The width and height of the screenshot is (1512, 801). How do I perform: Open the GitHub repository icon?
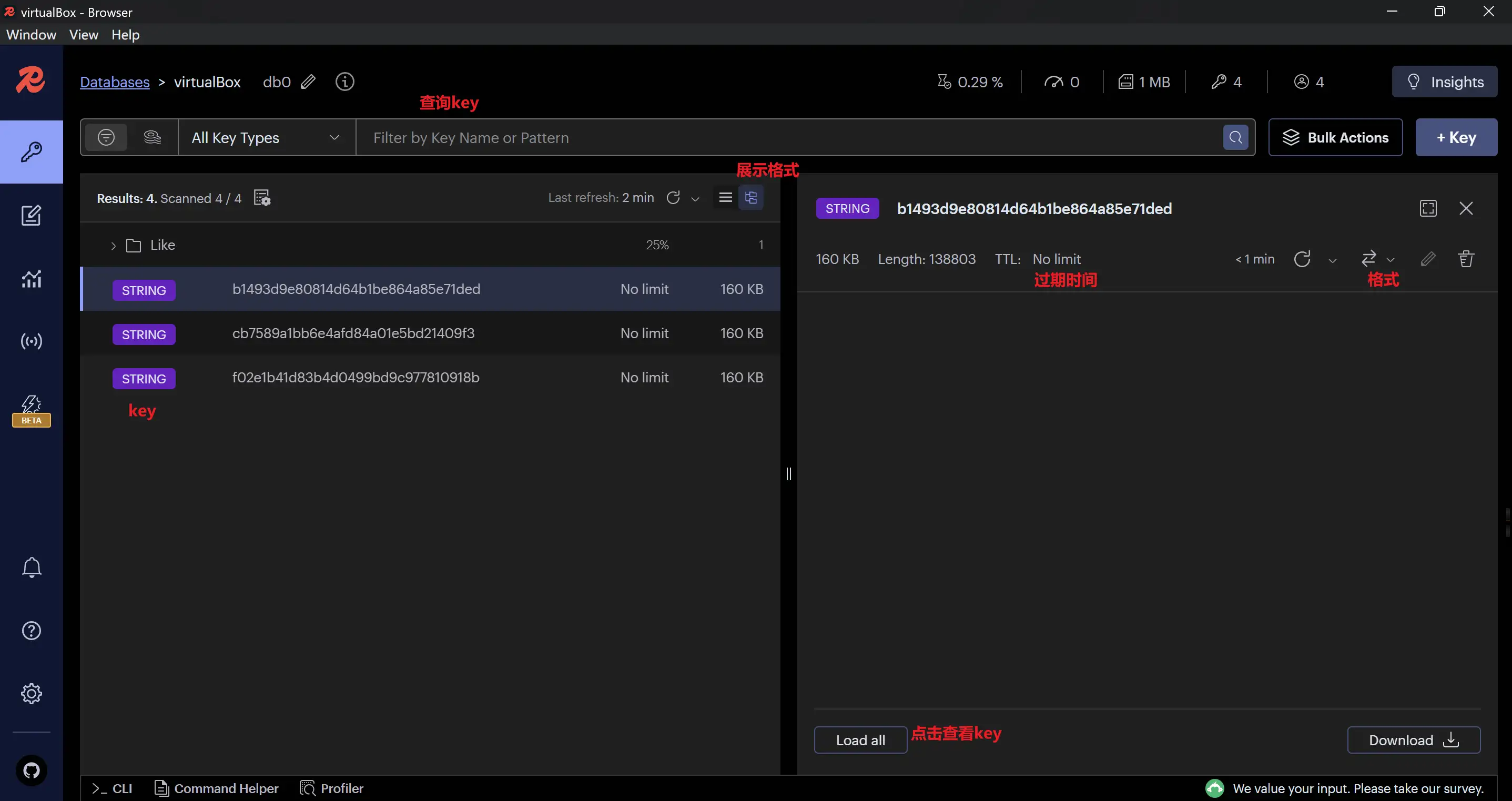[31, 770]
